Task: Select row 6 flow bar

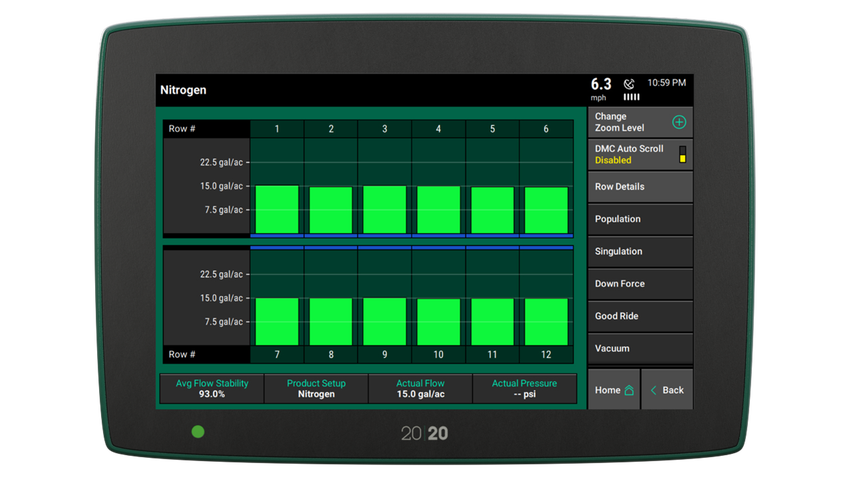Action: tap(546, 210)
